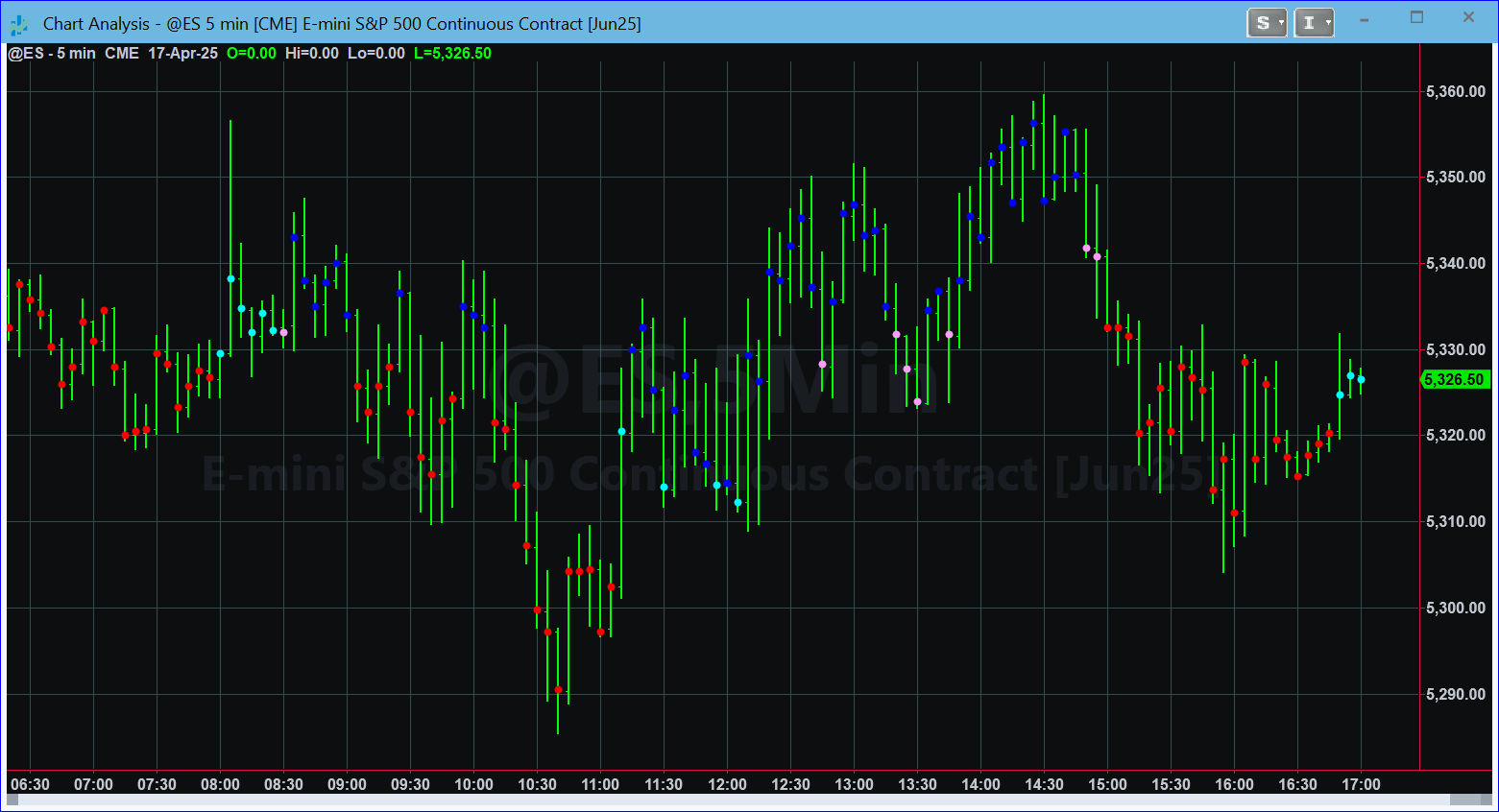Click the 5,320.00 price axis label

coord(1456,435)
